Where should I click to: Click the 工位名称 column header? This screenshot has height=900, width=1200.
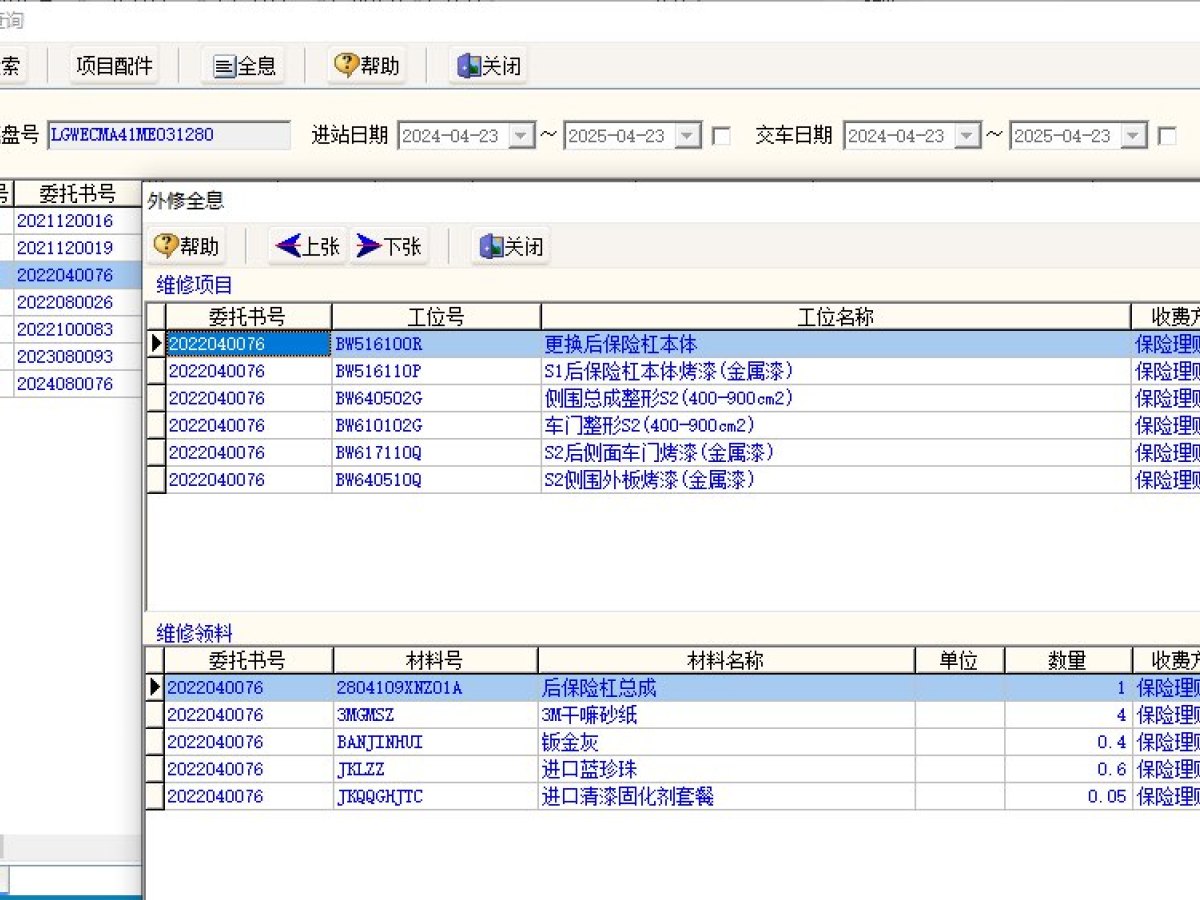pyautogui.click(x=835, y=317)
